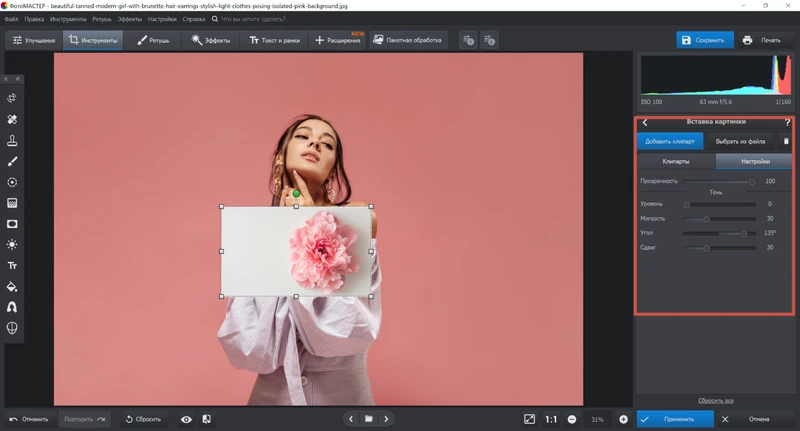Select the brightness sun tool
800x431 pixels.
(12, 245)
